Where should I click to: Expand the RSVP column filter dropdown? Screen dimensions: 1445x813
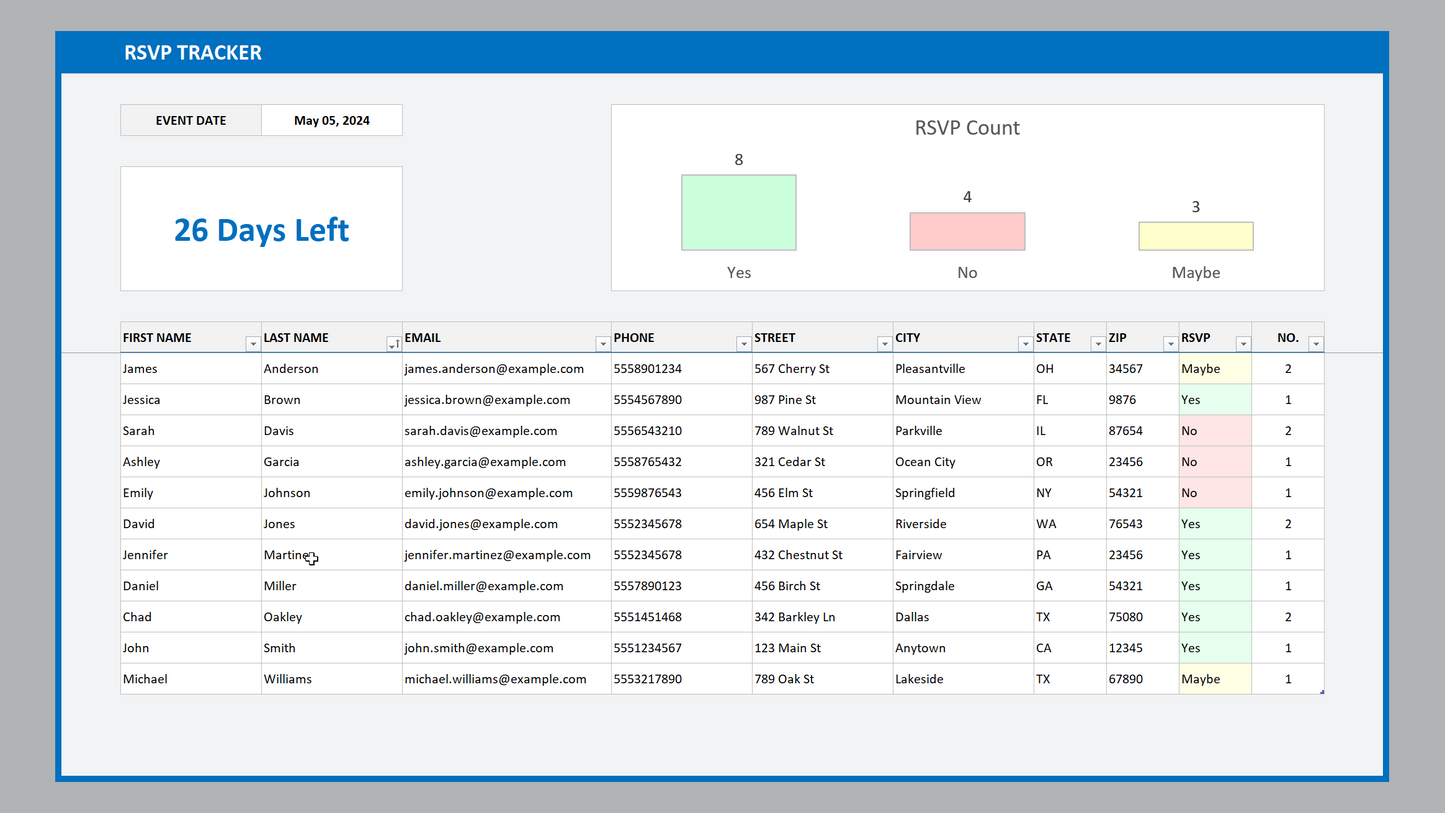[1243, 344]
